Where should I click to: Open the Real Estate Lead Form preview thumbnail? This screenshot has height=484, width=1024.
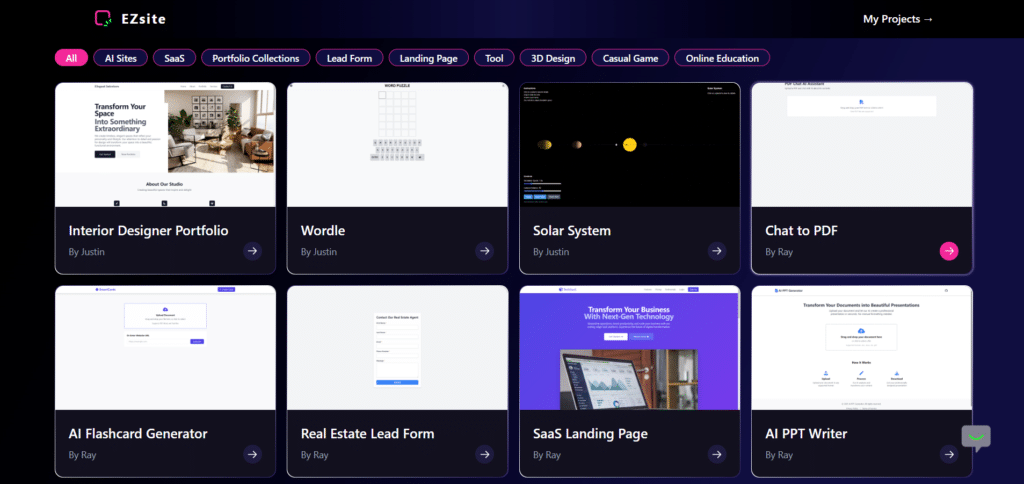397,348
